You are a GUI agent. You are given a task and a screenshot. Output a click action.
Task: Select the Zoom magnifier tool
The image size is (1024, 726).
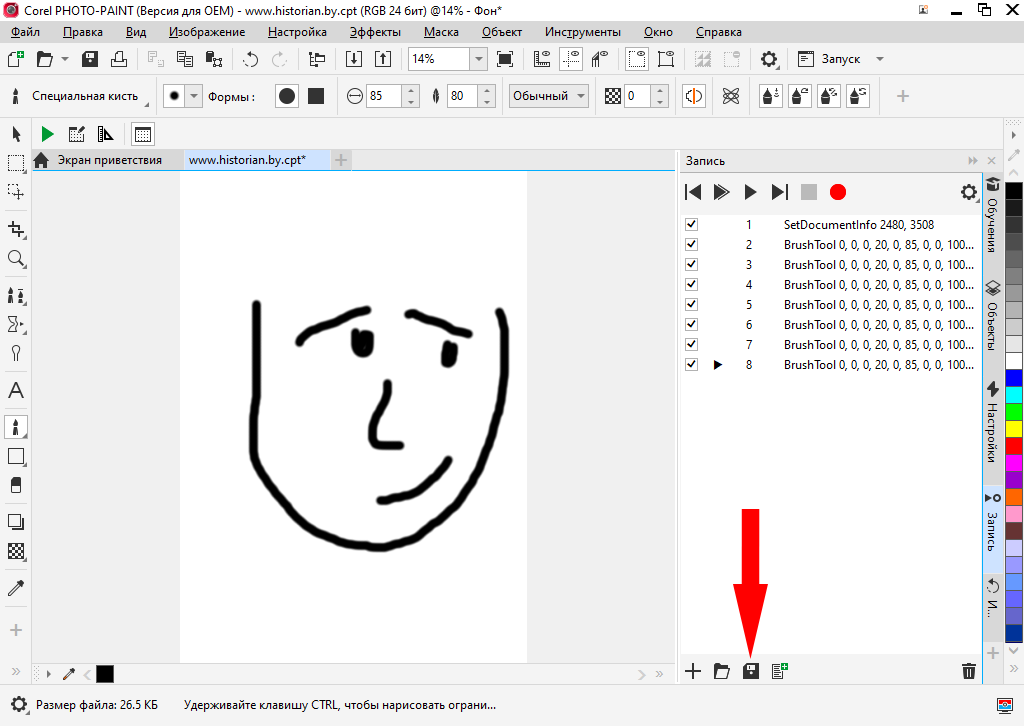pos(16,259)
